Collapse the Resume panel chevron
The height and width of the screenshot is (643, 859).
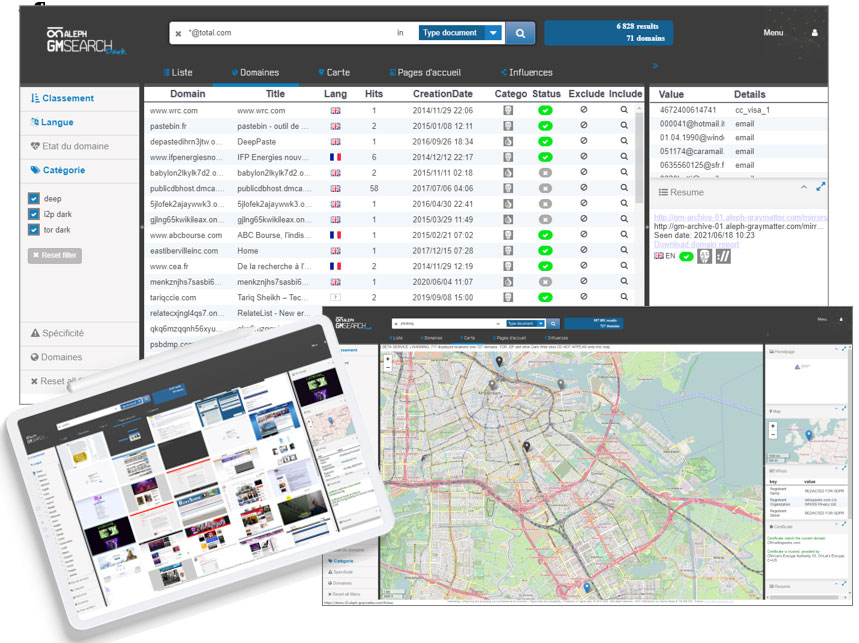[804, 187]
